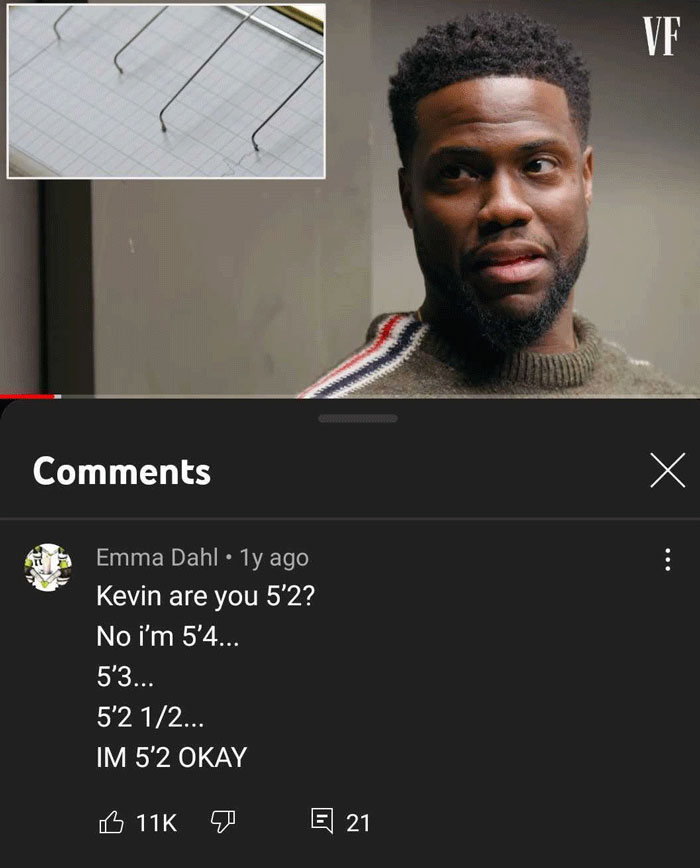Tap the 11K like count
Screen dimensions: 700x868
pyautogui.click(x=157, y=823)
